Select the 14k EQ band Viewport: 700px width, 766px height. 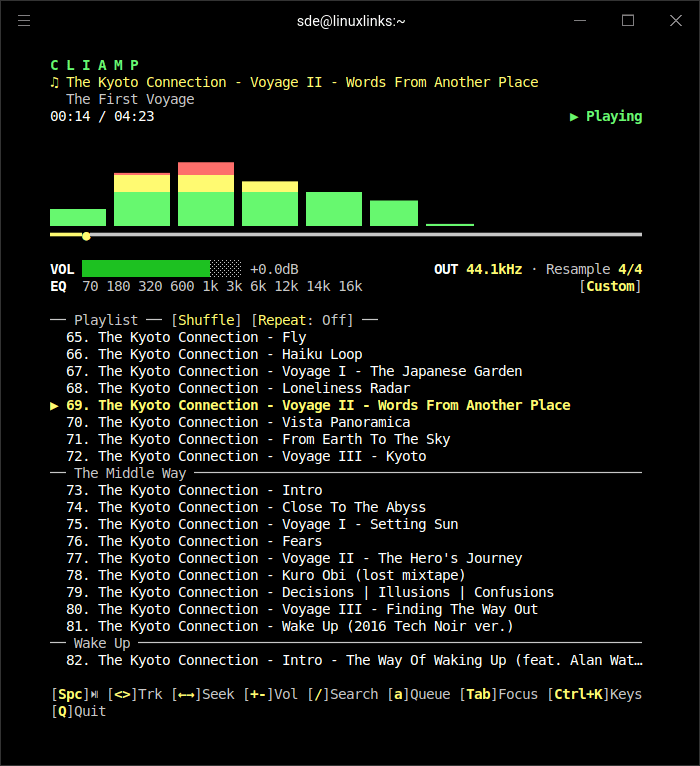click(318, 286)
